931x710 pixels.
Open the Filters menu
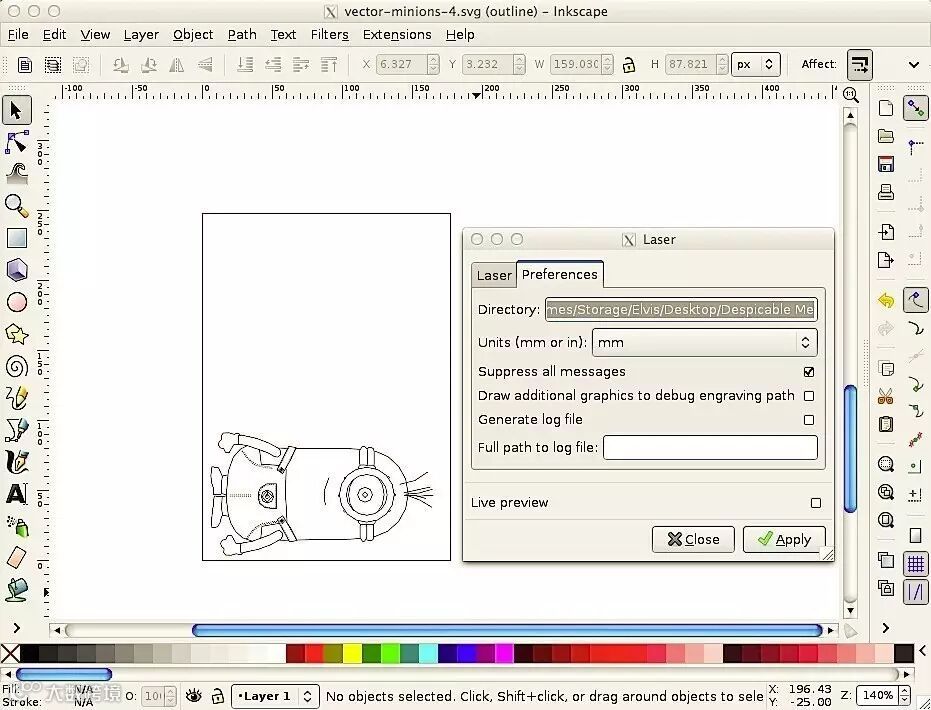click(330, 34)
